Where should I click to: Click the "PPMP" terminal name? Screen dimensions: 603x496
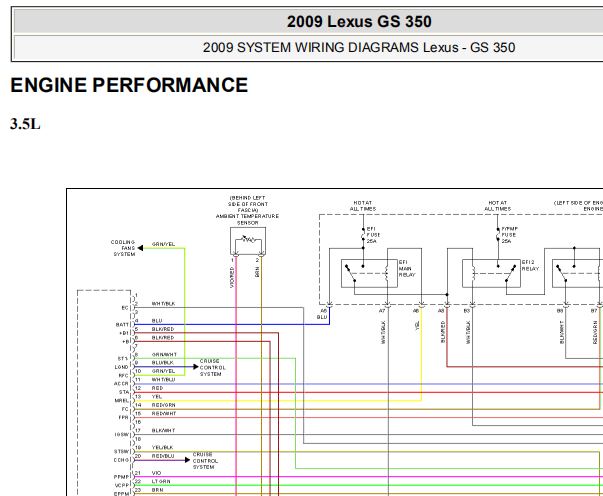coord(122,477)
